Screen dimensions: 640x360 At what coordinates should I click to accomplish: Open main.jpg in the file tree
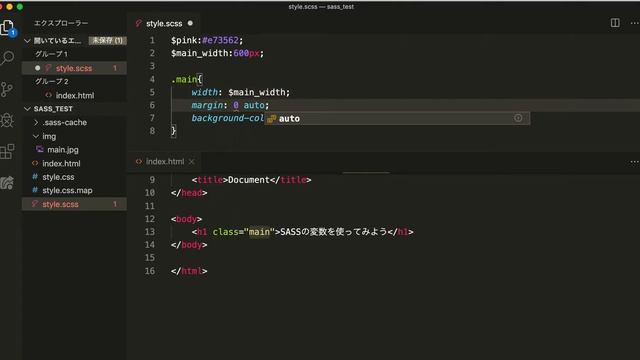(x=62, y=150)
